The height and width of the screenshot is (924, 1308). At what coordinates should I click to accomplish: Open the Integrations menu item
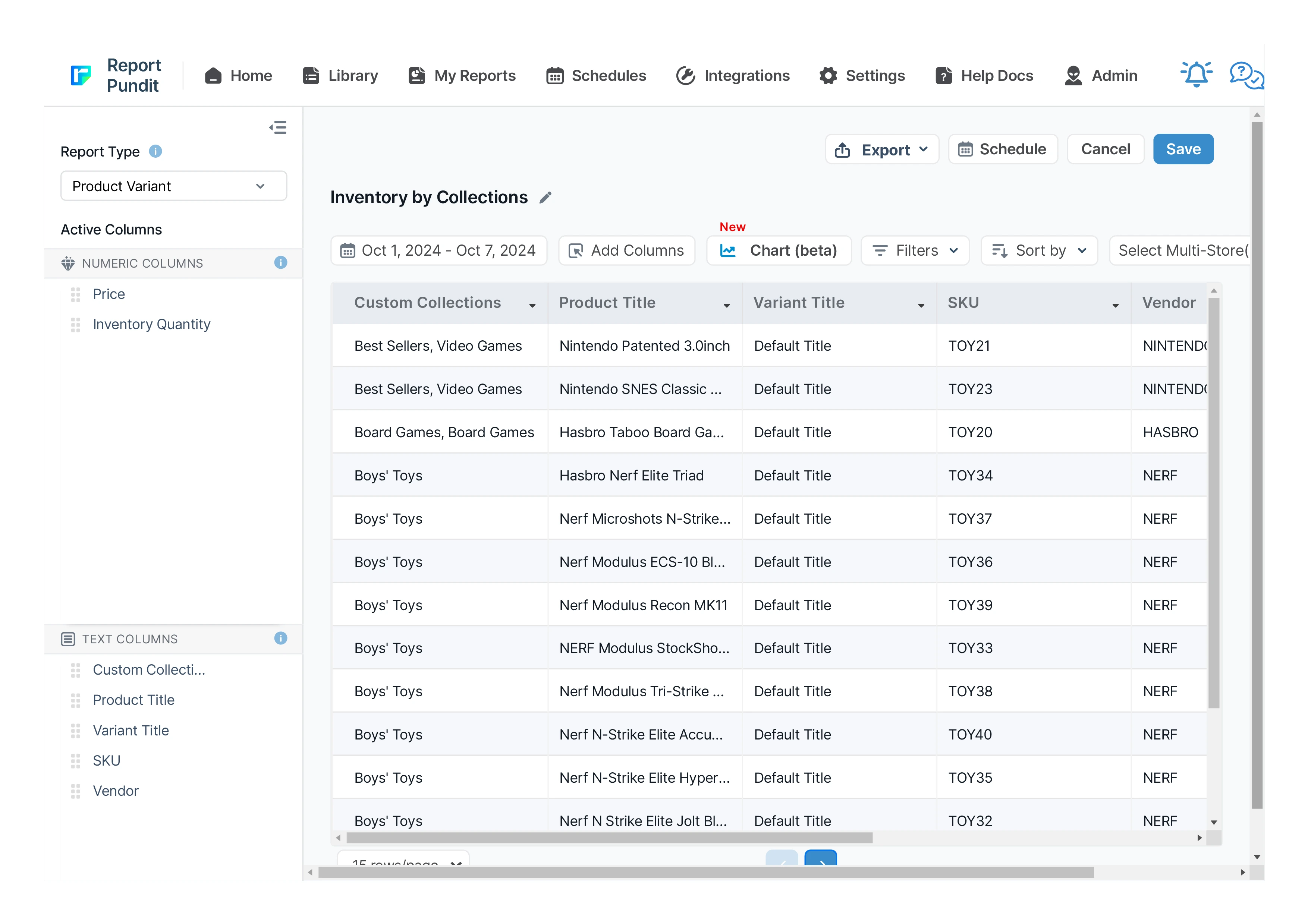tap(733, 75)
